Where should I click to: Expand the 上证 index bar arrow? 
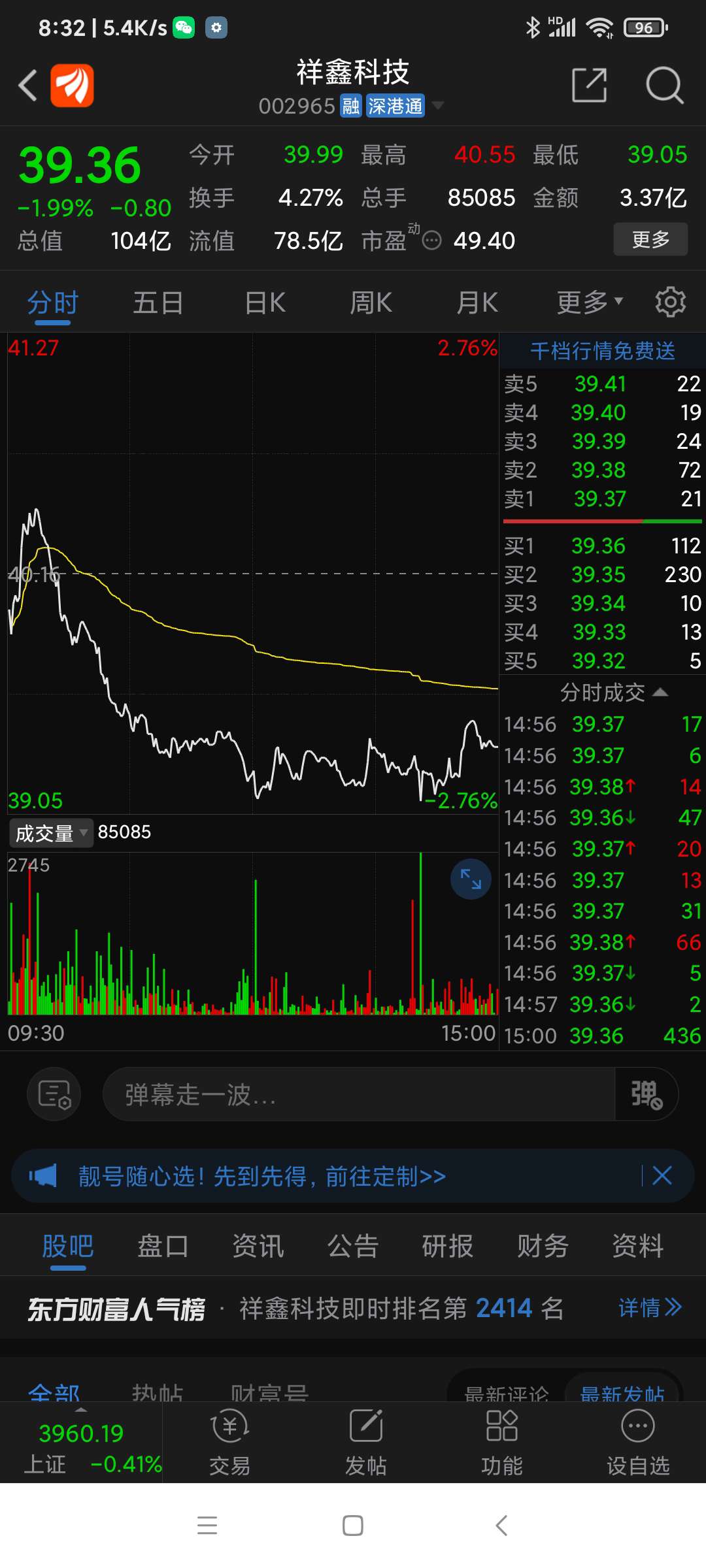coord(81,1409)
